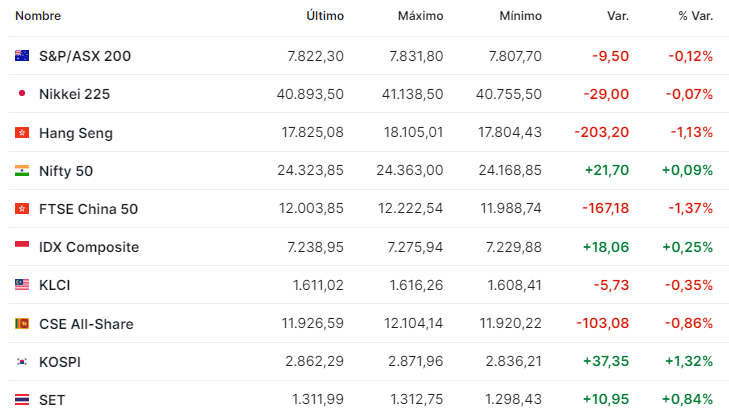Click the Australia flag icon beside S&P/ASX 200
Screen dimensions: 729x416
tap(22, 56)
